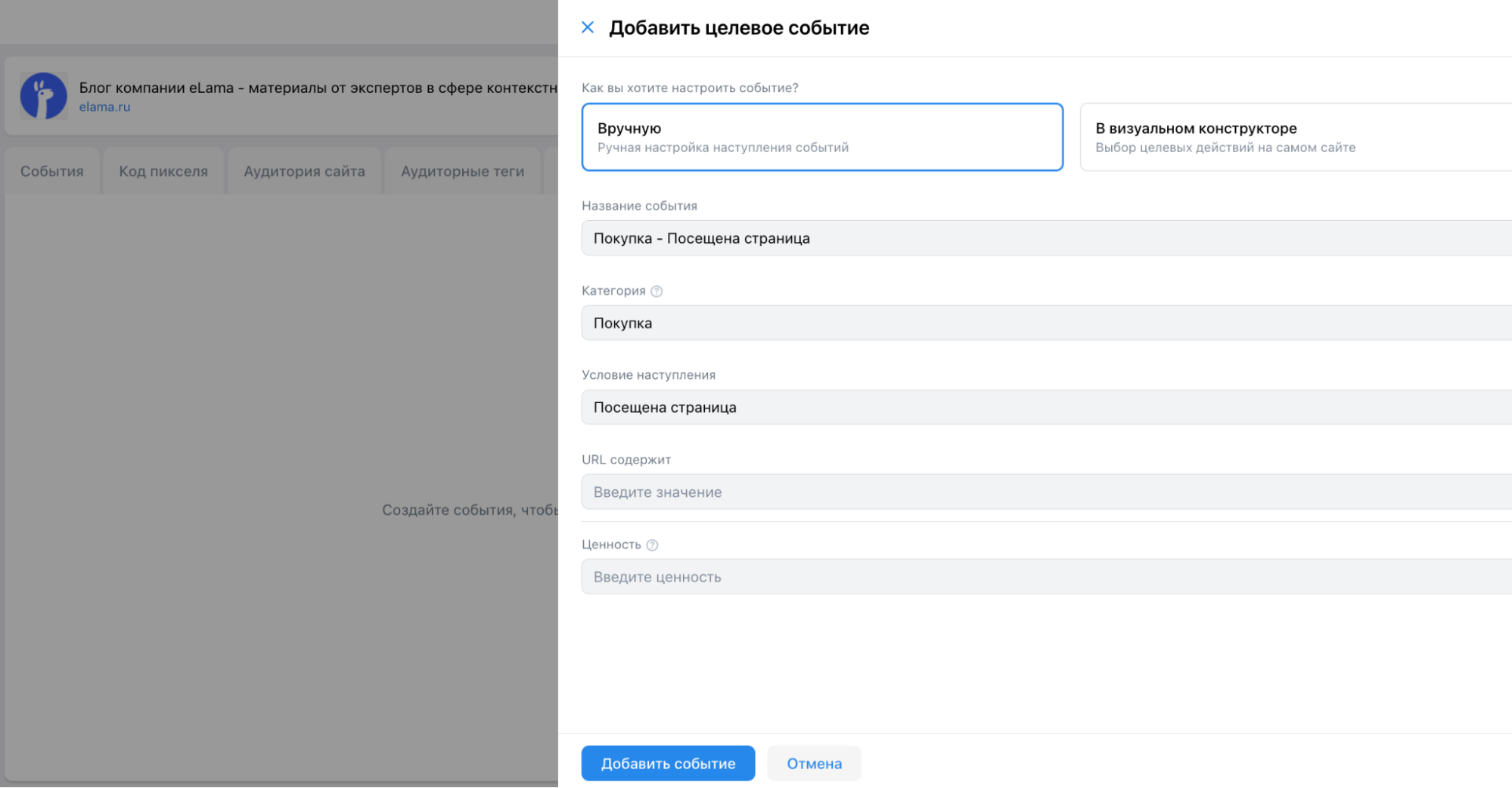Open the Код пикселя tab
Viewport: 1512px width, 788px height.
click(163, 170)
